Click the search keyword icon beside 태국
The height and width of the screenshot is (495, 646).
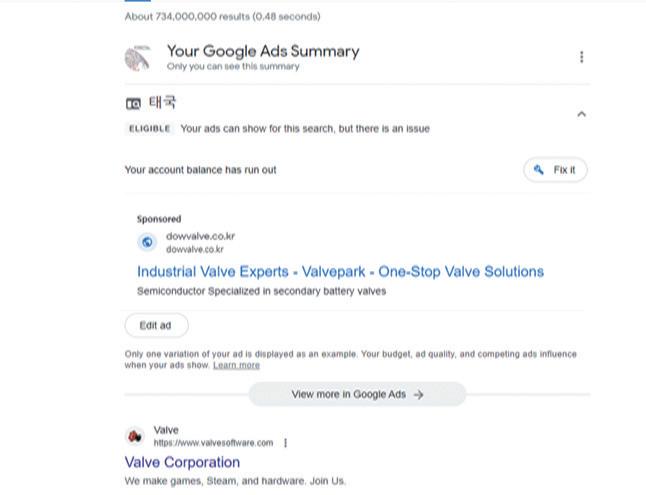[x=134, y=104]
